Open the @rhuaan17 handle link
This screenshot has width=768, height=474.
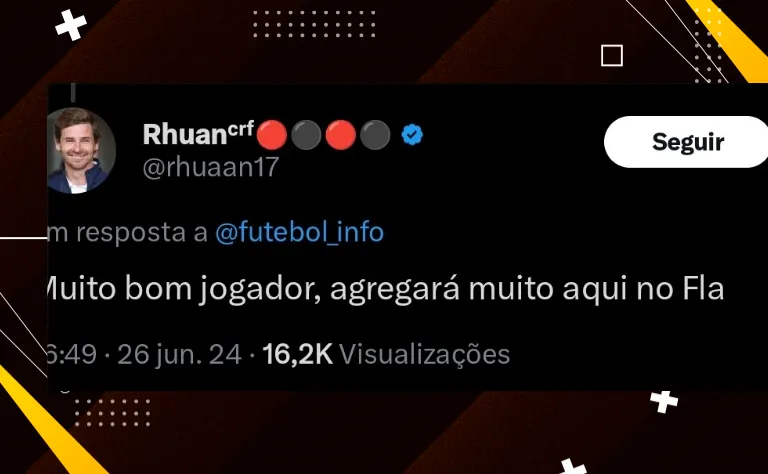pyautogui.click(x=211, y=167)
